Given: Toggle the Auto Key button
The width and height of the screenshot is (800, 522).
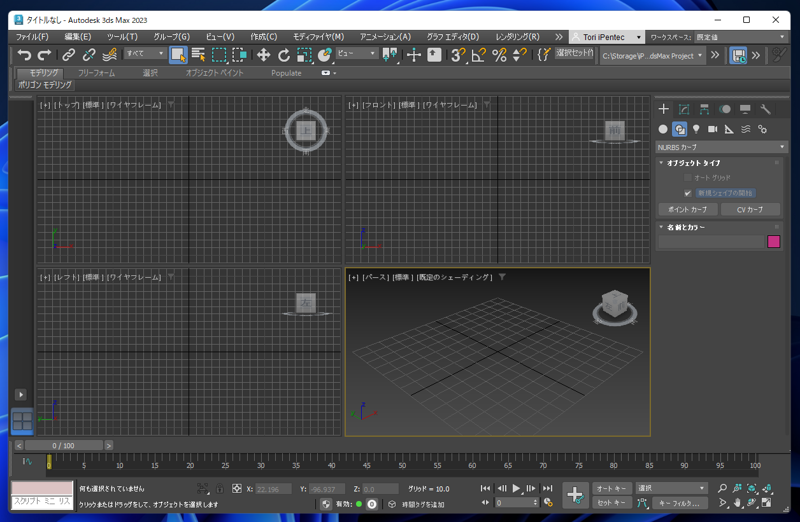Looking at the screenshot, I should pyautogui.click(x=612, y=488).
